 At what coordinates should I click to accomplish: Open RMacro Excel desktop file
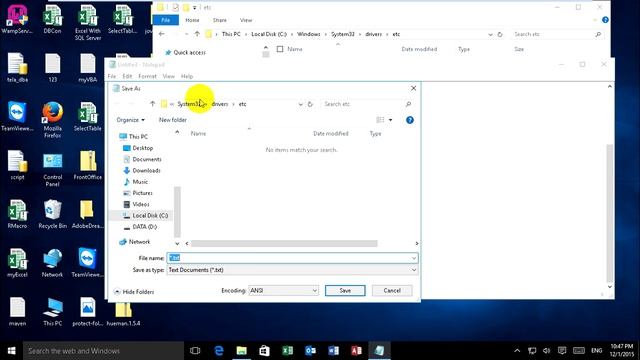coord(17,213)
